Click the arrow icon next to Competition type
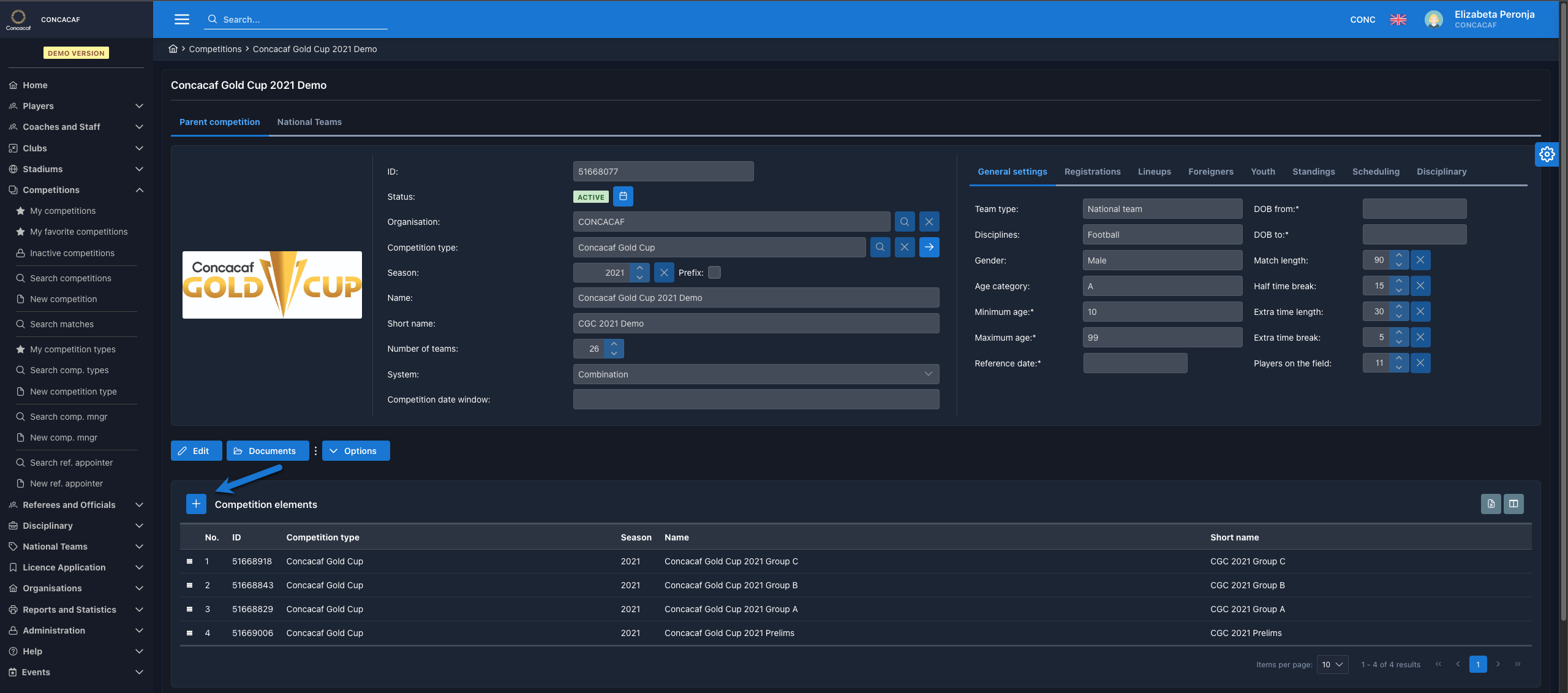1568x693 pixels. point(929,247)
